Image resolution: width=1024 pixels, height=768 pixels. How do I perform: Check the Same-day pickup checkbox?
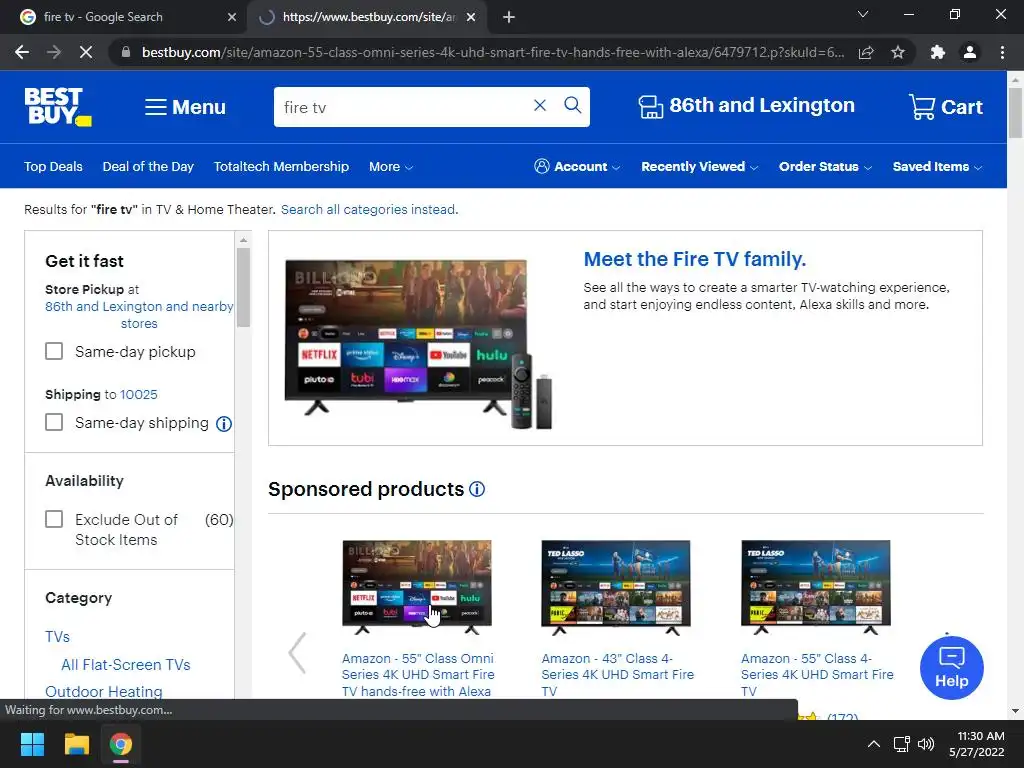[54, 351]
